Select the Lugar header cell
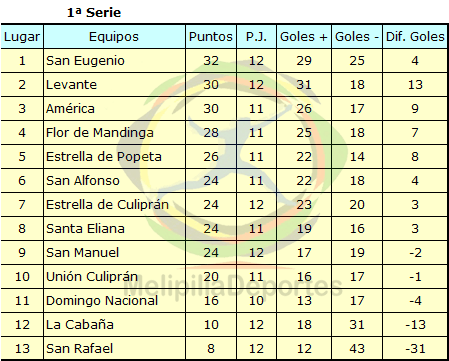 pos(22,37)
